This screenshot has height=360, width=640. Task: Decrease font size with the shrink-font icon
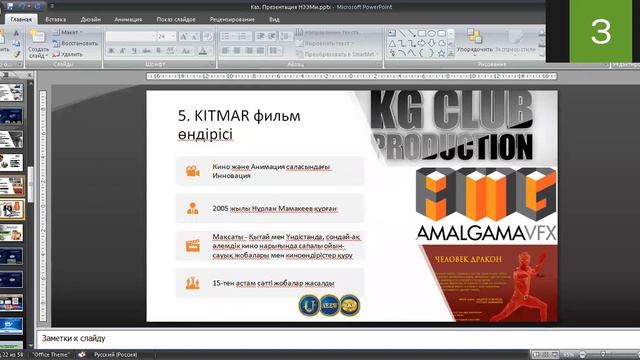(x=196, y=36)
